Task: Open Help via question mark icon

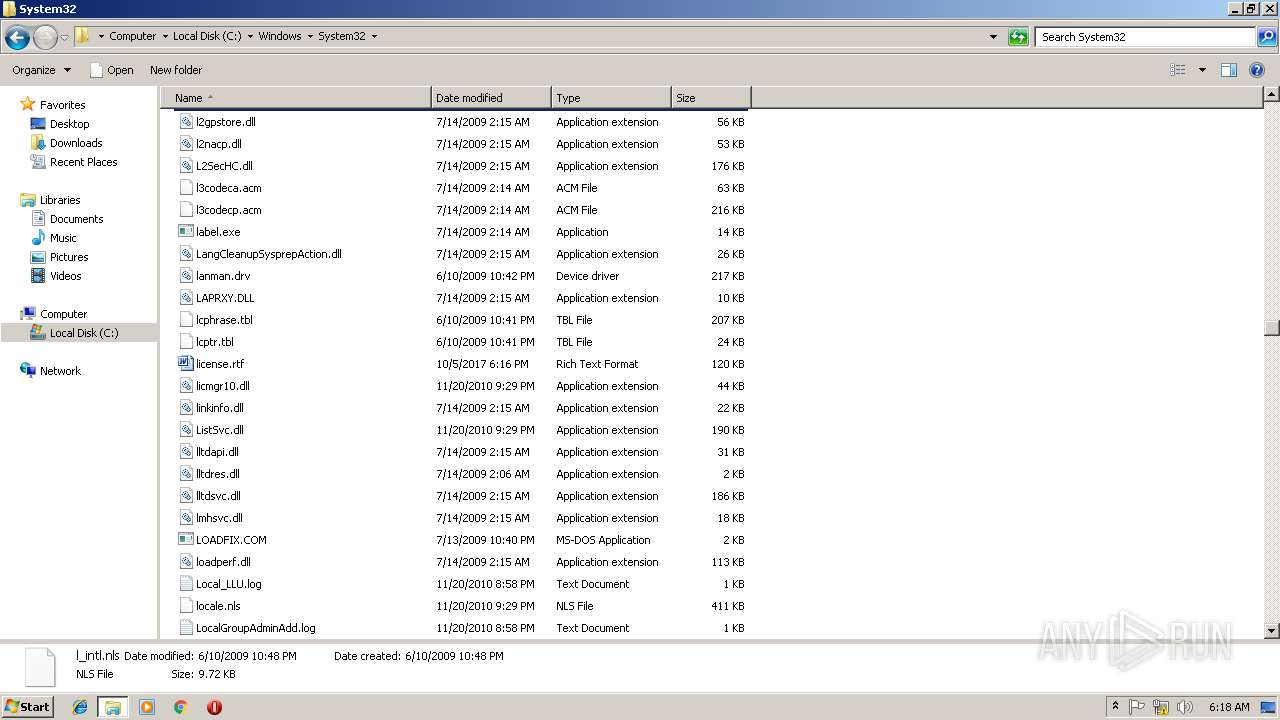Action: click(x=1257, y=70)
